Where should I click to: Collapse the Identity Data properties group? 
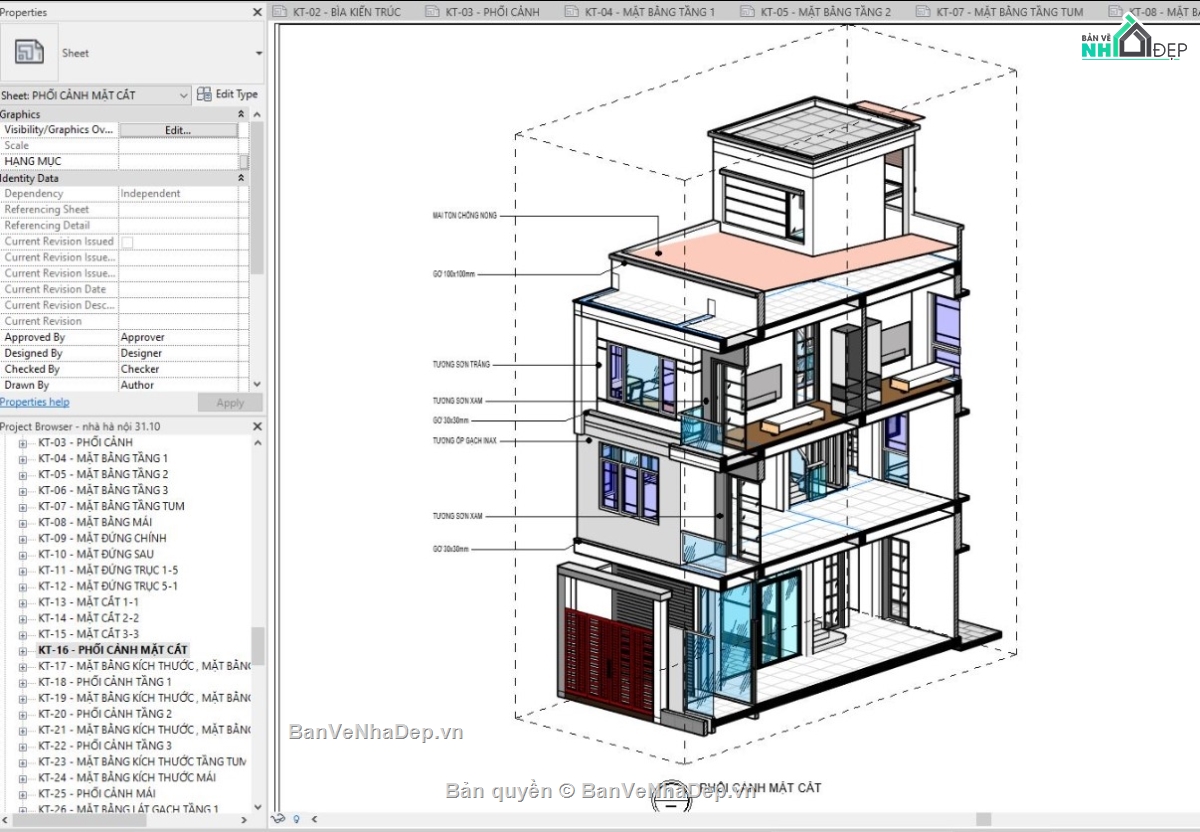coord(241,178)
